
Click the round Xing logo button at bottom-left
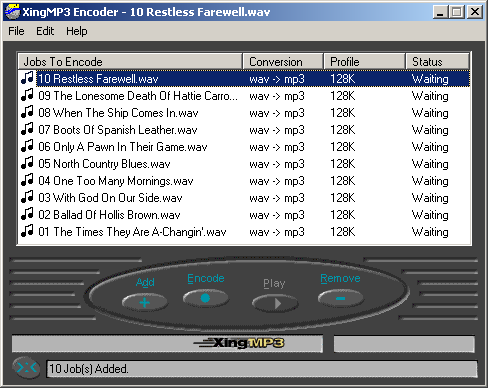tap(26, 368)
